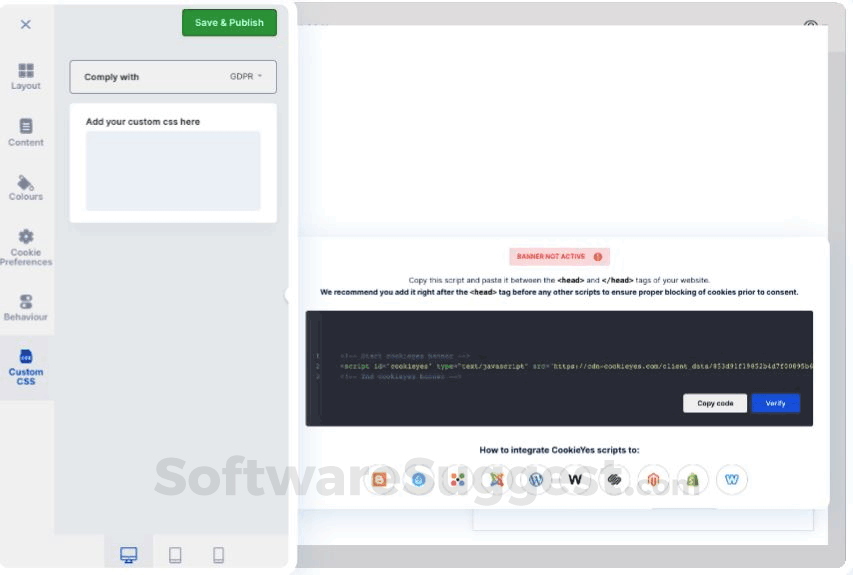Image resolution: width=853 pixels, height=575 pixels.
Task: Click 'Add your custom css here' label
Action: [x=143, y=122]
